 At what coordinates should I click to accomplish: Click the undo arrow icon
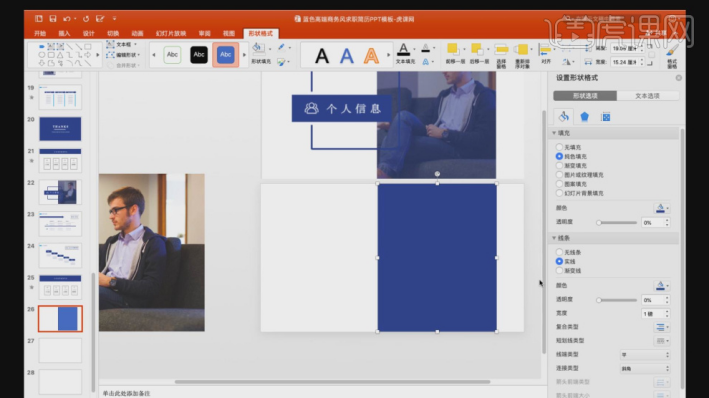pos(67,19)
